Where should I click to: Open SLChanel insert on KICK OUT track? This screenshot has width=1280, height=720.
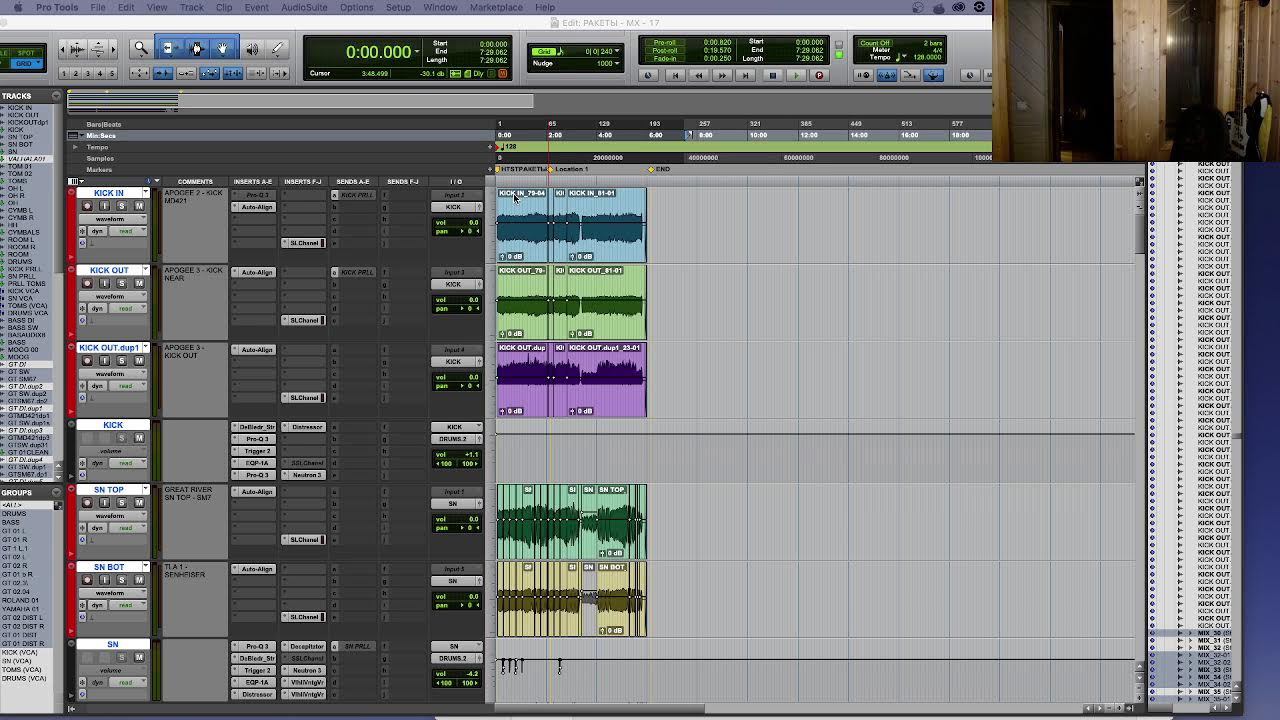click(304, 320)
